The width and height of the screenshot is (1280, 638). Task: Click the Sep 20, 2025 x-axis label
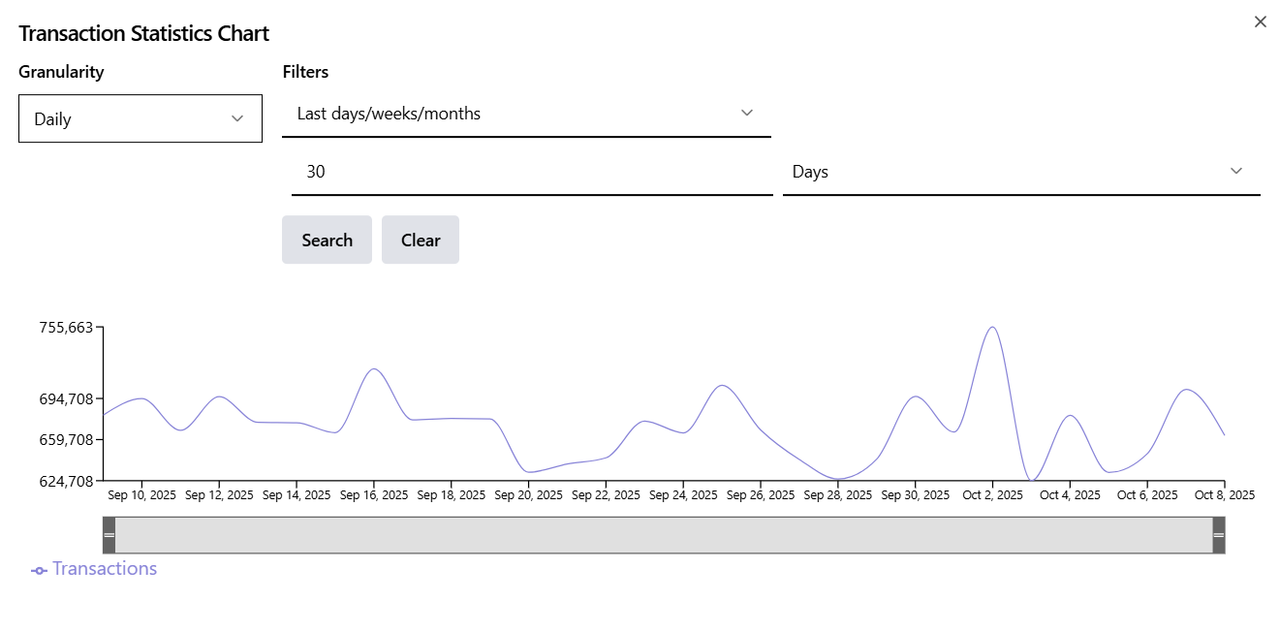click(x=528, y=495)
